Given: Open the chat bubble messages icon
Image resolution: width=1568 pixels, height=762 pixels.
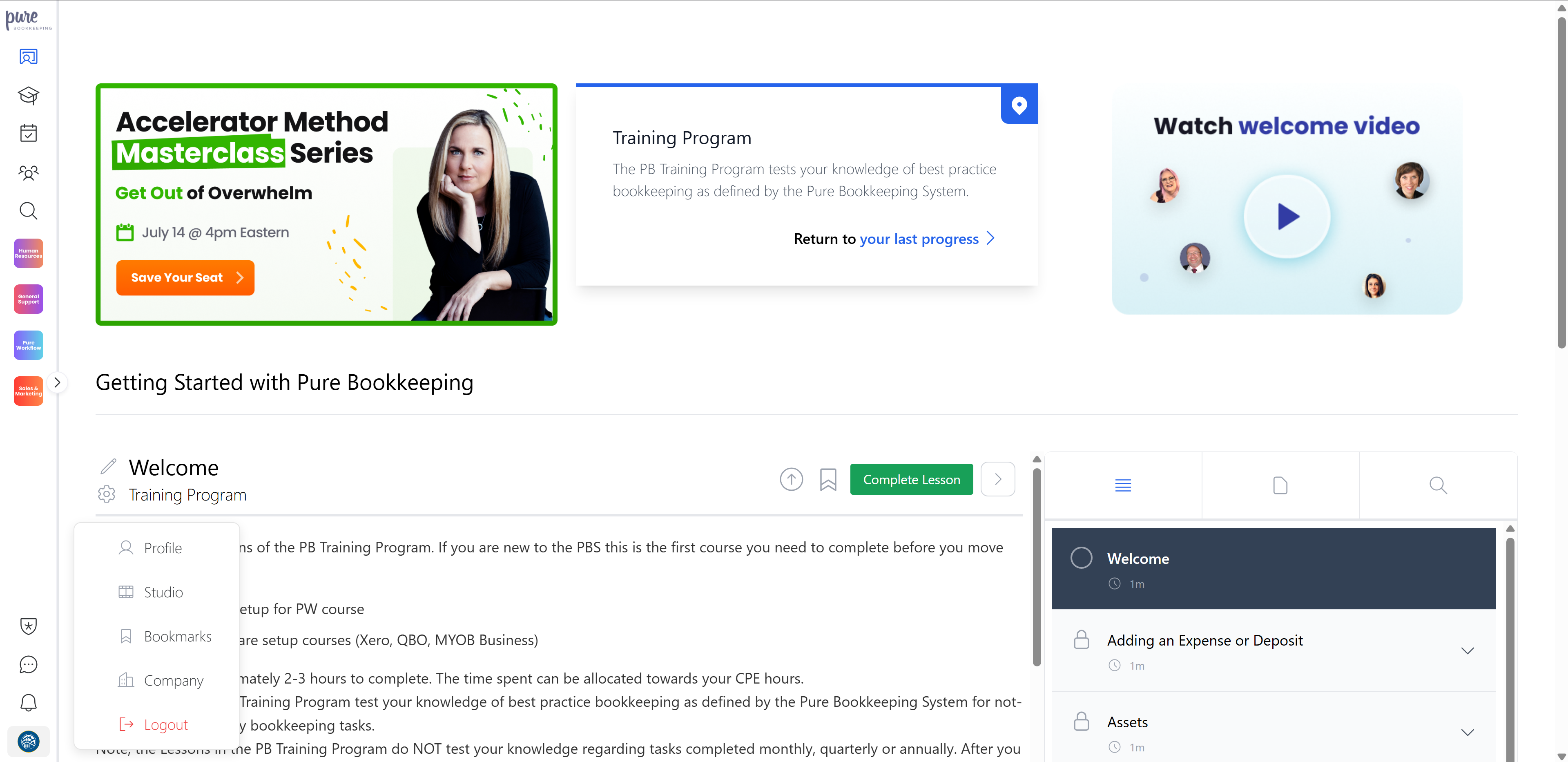Looking at the screenshot, I should (28, 664).
